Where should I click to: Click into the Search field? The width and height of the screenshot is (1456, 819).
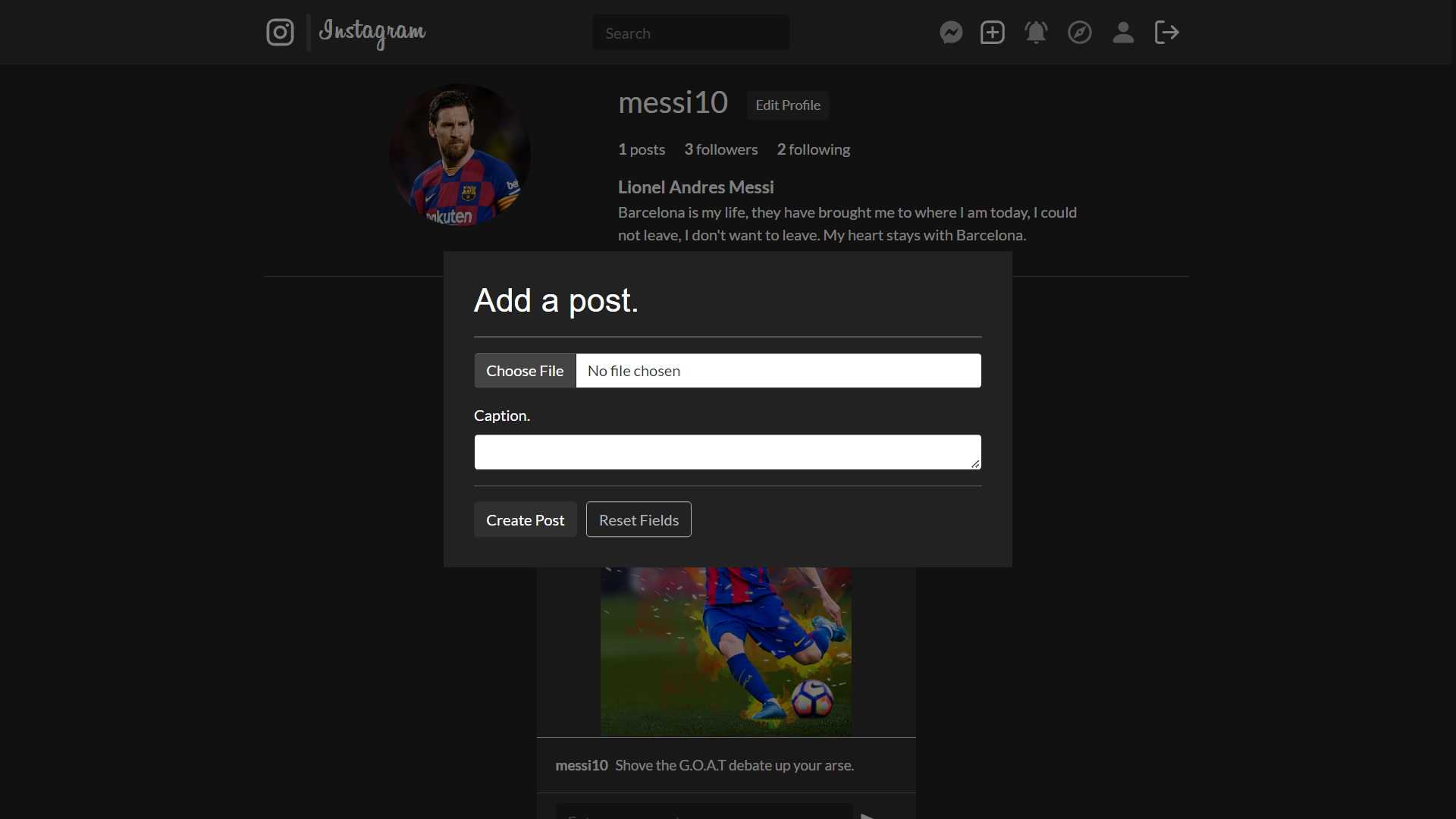(690, 32)
